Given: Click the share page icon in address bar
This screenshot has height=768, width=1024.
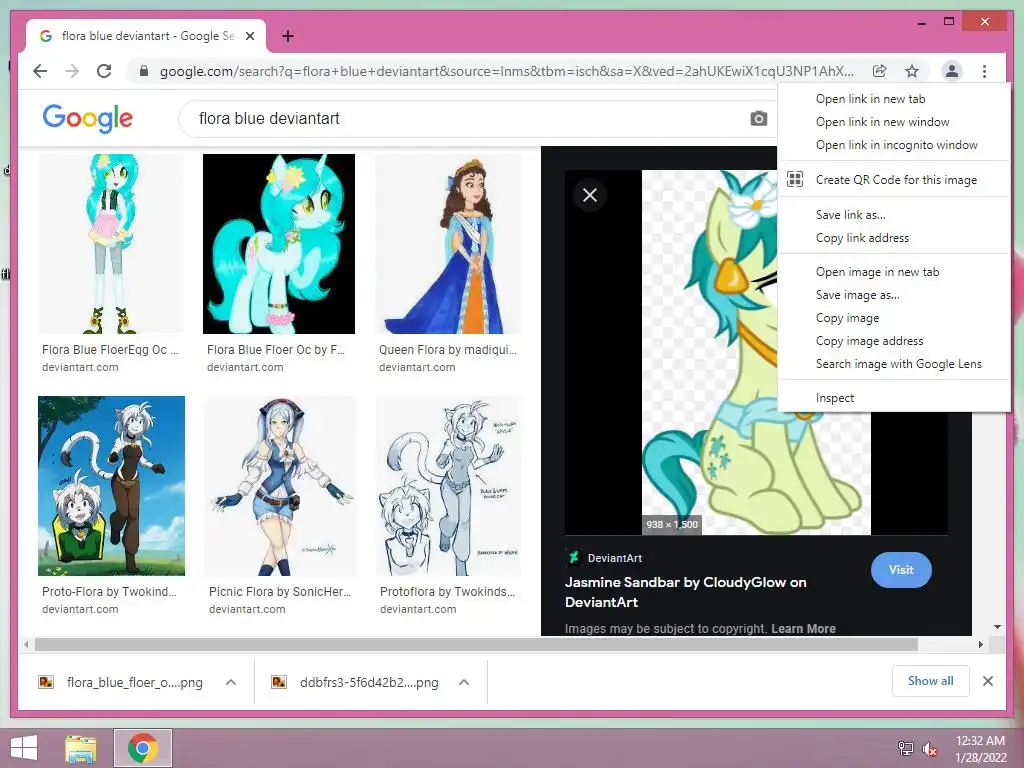Looking at the screenshot, I should [x=880, y=71].
